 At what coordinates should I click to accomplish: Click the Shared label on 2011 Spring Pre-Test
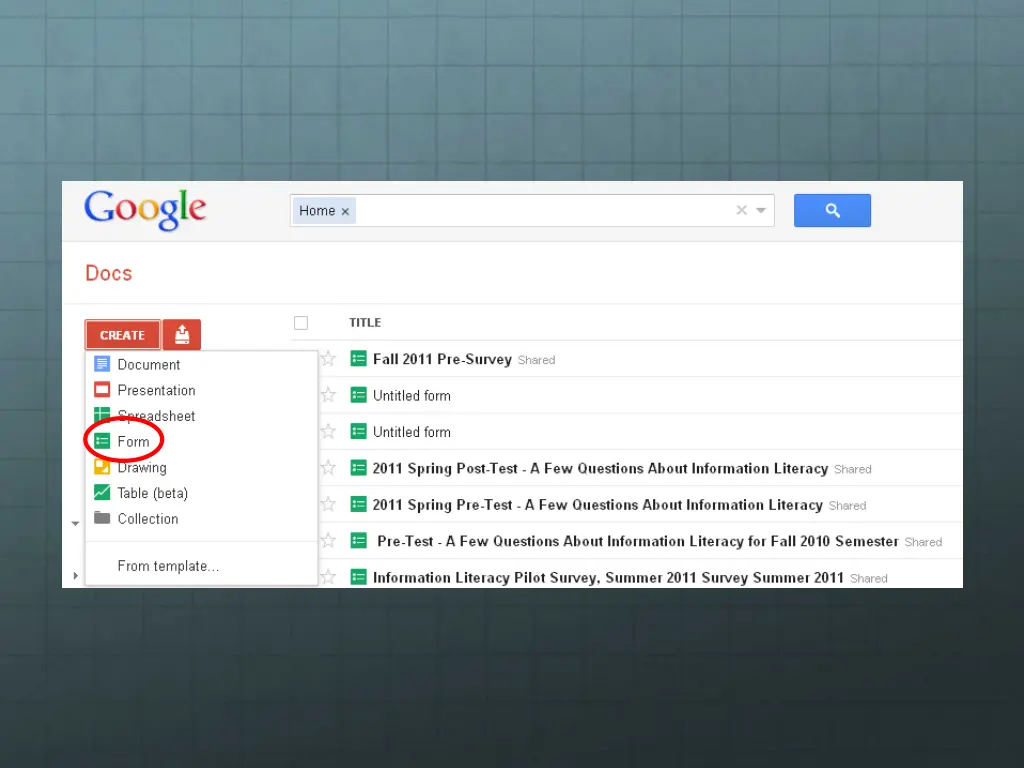coord(848,505)
